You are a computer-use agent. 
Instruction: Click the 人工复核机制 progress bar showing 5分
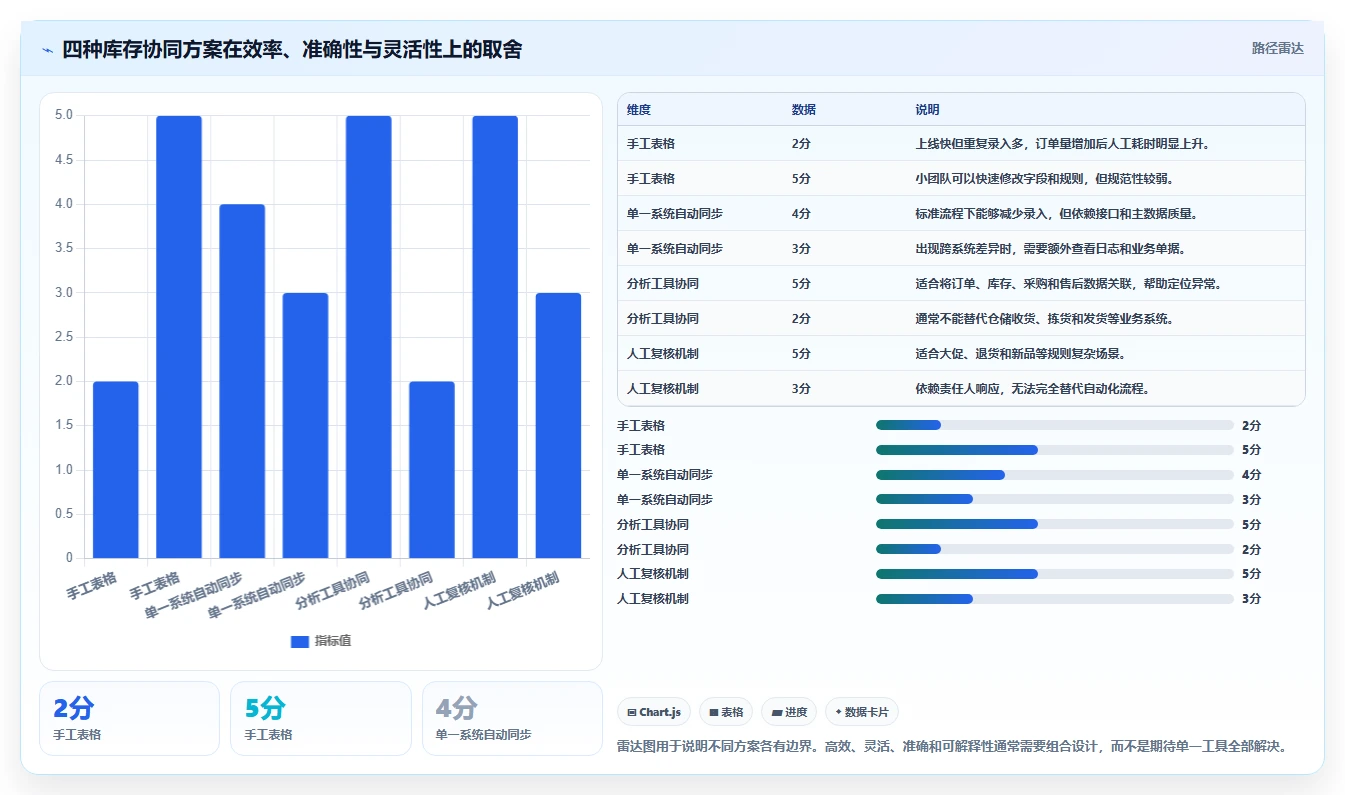[x=1055, y=574]
